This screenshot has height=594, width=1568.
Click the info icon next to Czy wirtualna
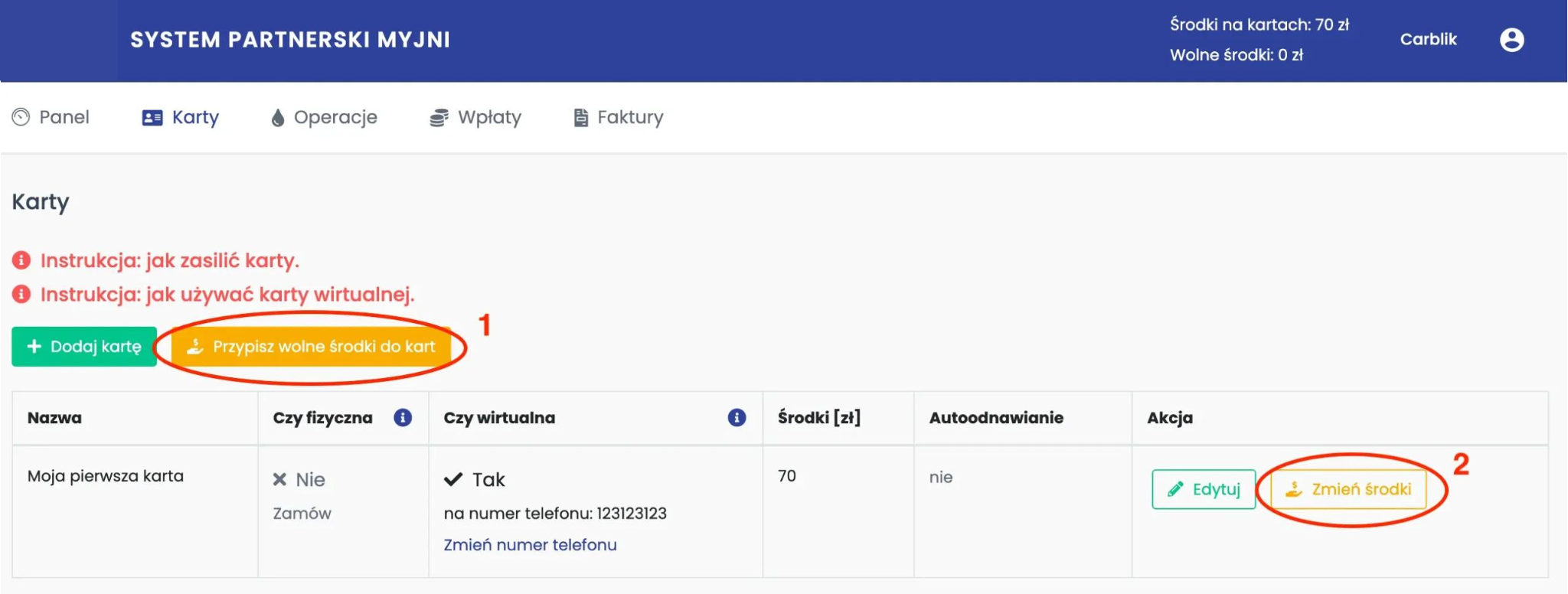pyautogui.click(x=737, y=418)
